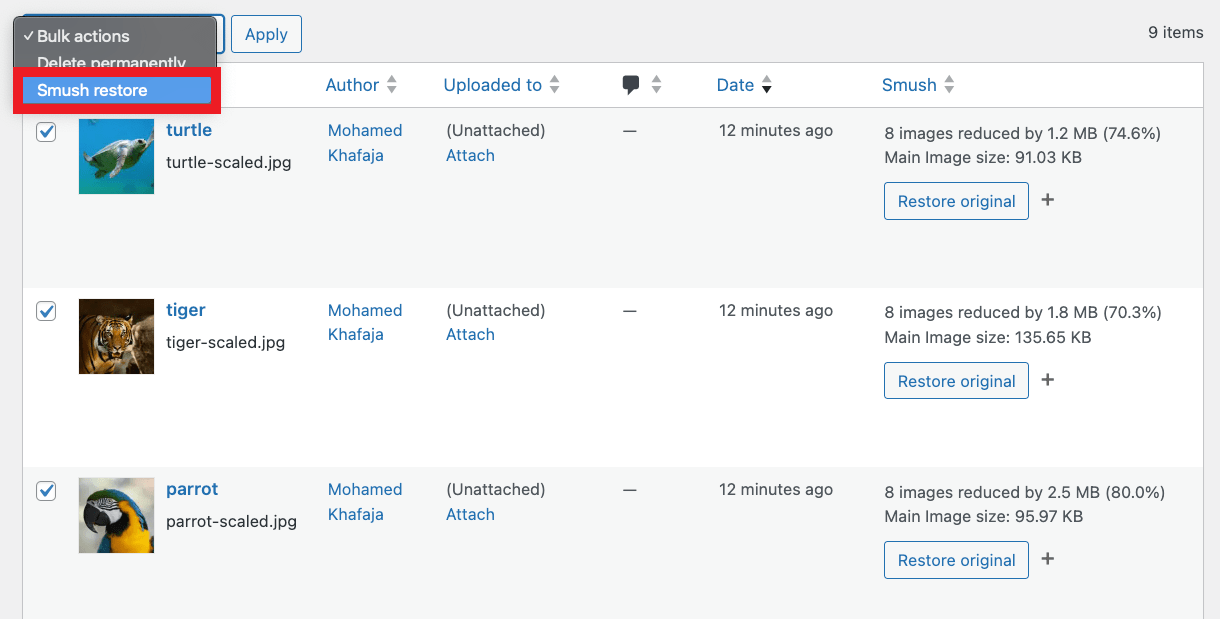Sort by Author column arrows
Image resolution: width=1220 pixels, height=619 pixels.
point(392,85)
